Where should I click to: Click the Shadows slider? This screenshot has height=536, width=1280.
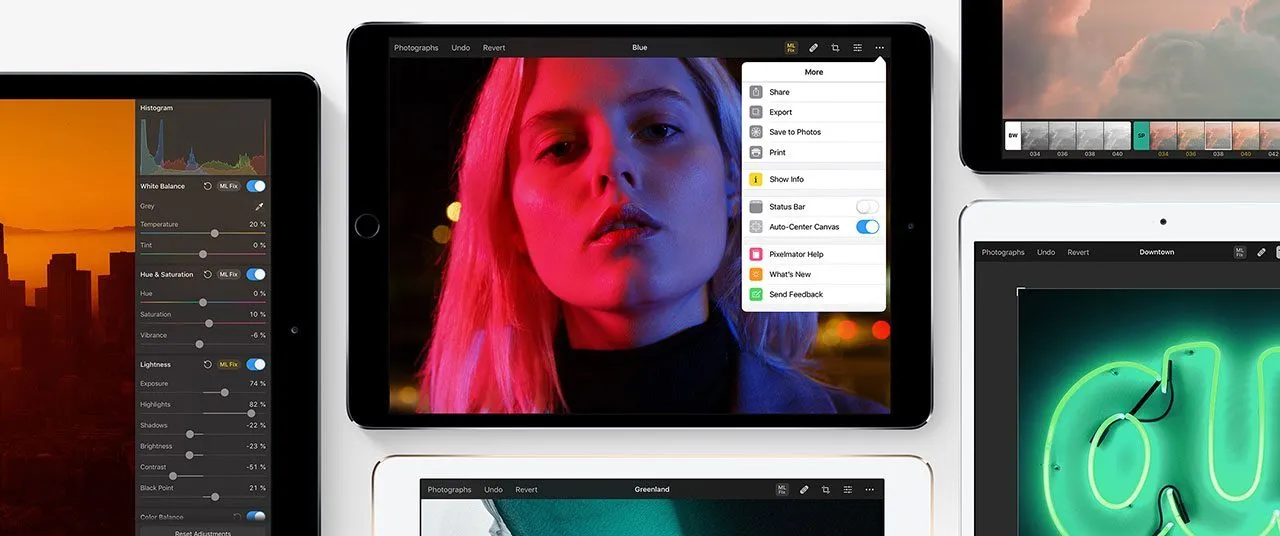(x=203, y=434)
